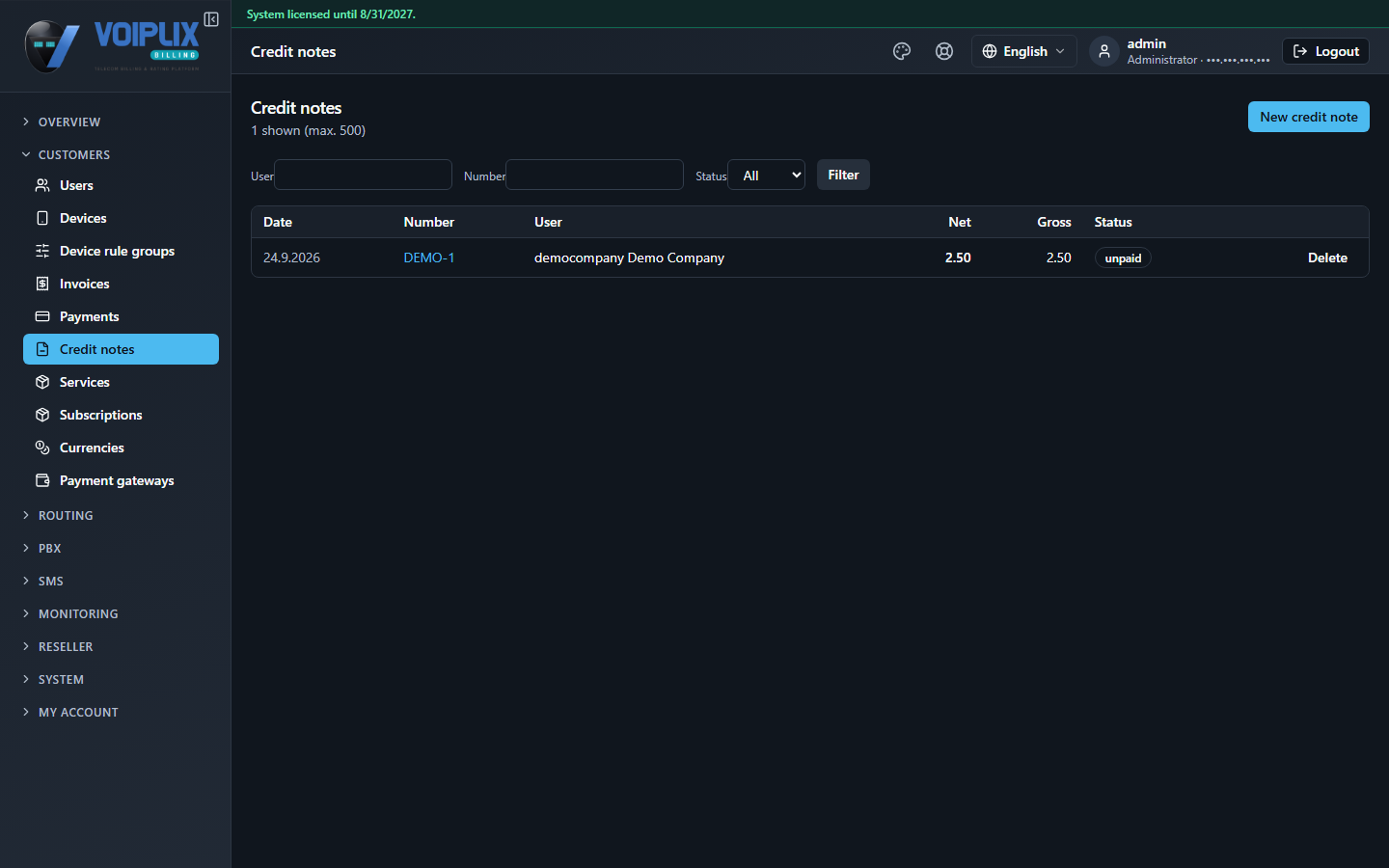This screenshot has height=868, width=1389.
Task: Apply filters with the Filter button
Action: tap(843, 175)
